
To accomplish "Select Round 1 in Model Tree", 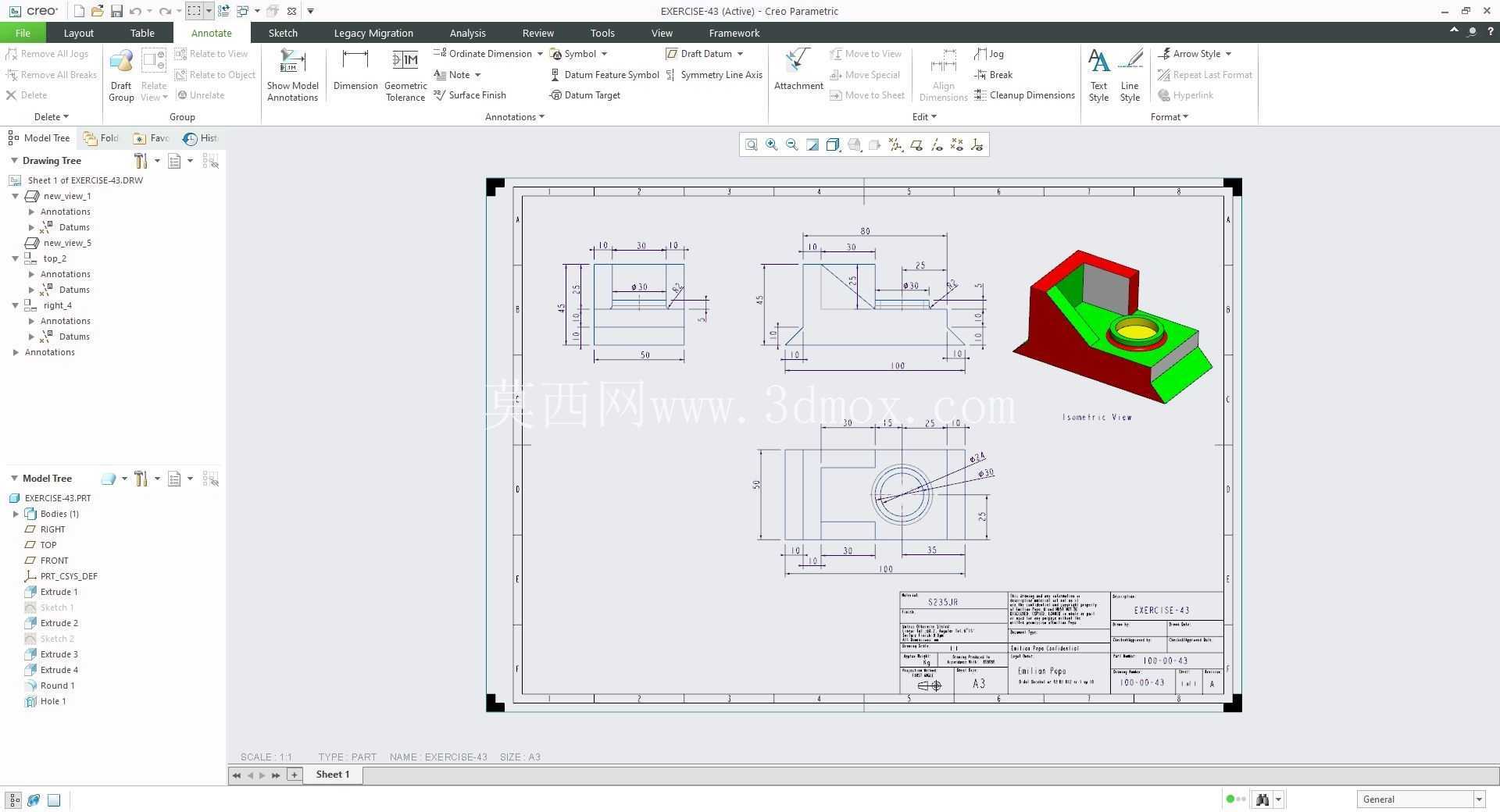I will tap(50, 686).
